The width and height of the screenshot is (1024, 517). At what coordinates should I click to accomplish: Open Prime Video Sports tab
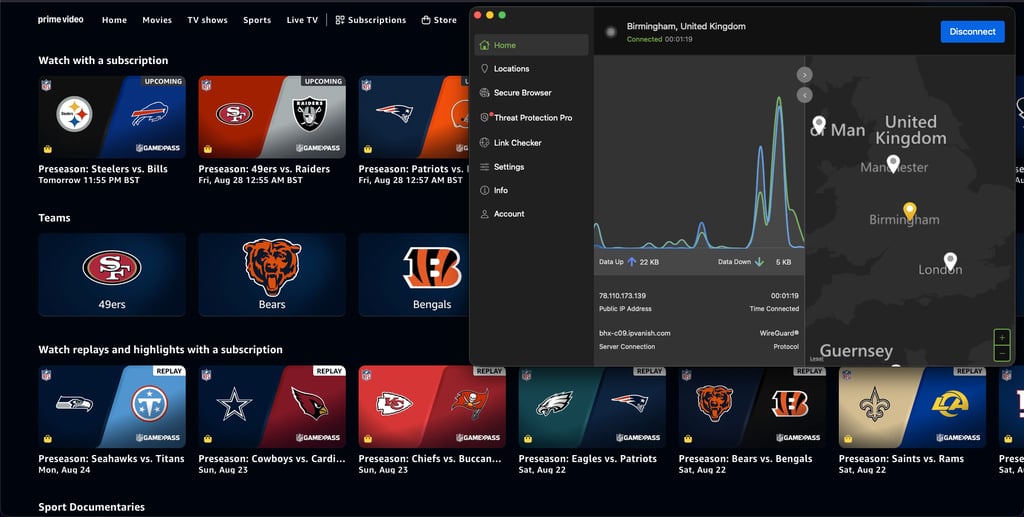tap(257, 20)
